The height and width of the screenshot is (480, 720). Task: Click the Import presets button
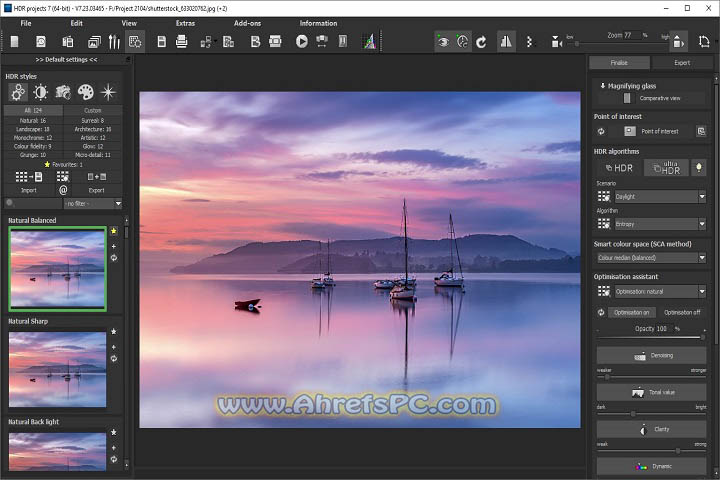coord(28,190)
